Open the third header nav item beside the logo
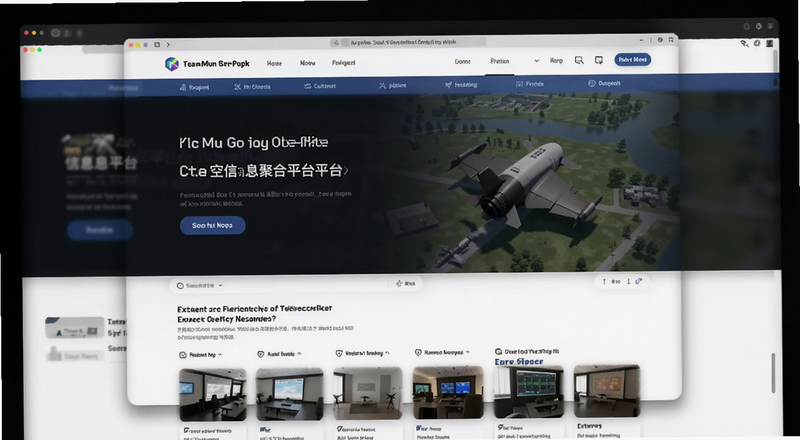The image size is (800, 440). click(x=343, y=63)
